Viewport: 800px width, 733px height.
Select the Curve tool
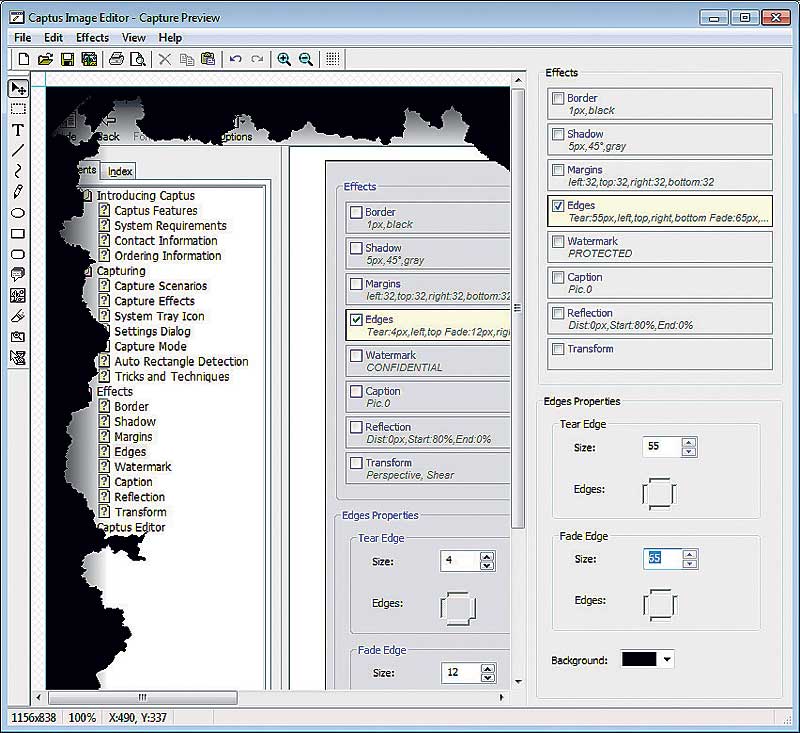point(18,171)
